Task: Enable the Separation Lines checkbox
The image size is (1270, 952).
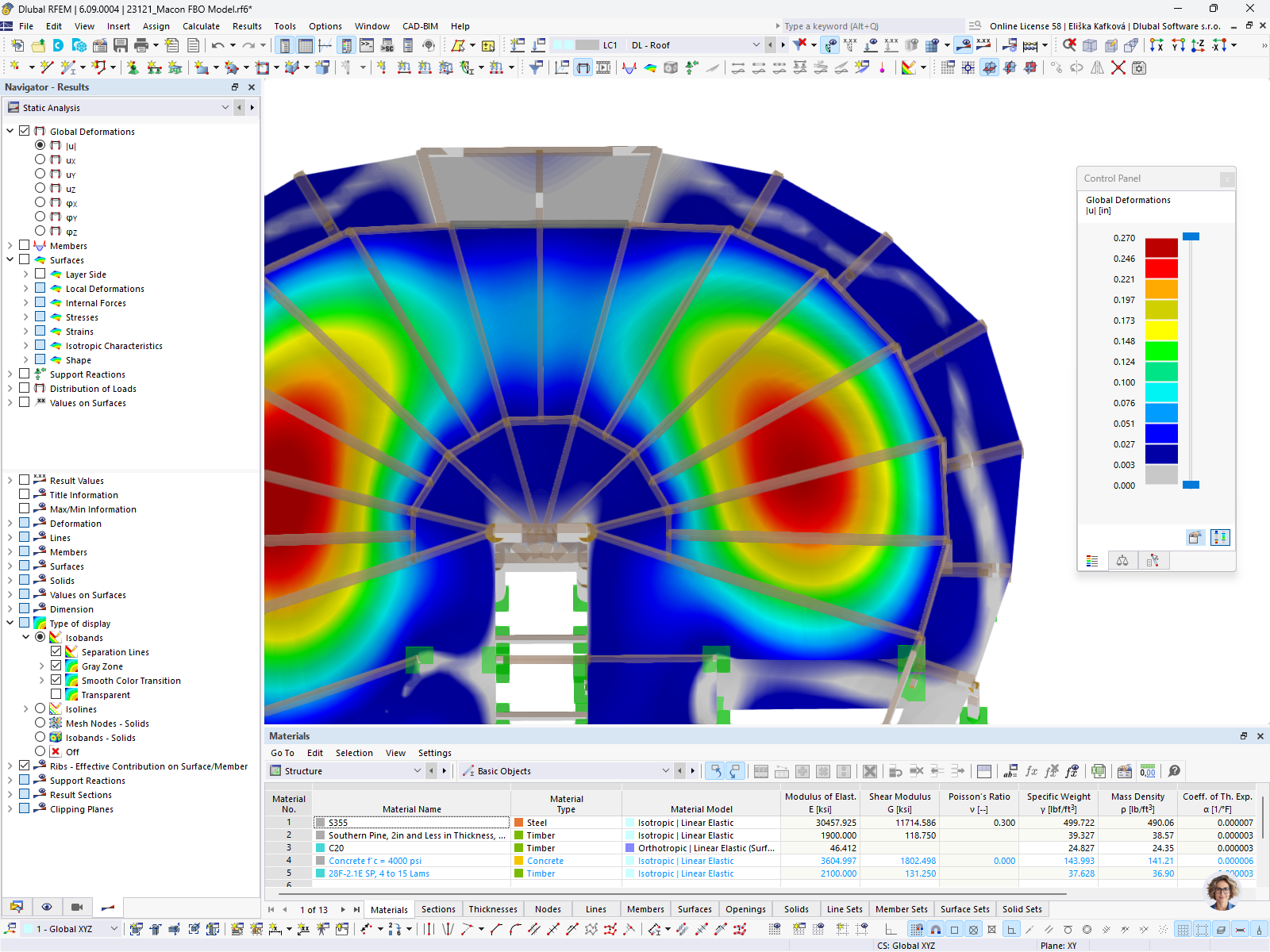Action: coord(56,651)
